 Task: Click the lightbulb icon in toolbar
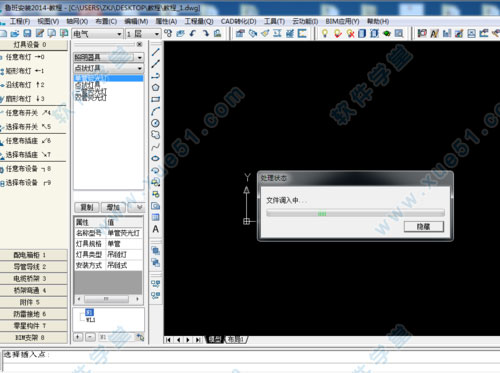tap(325, 34)
